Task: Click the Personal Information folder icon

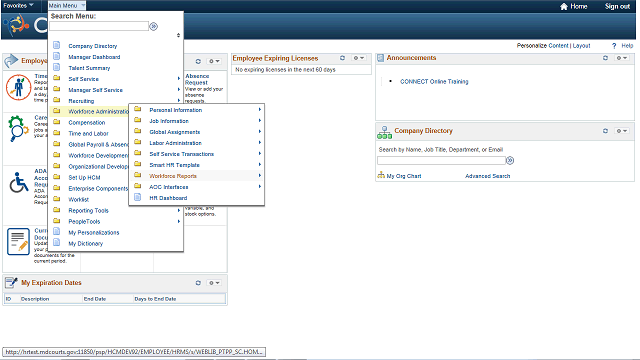Action: [138, 109]
